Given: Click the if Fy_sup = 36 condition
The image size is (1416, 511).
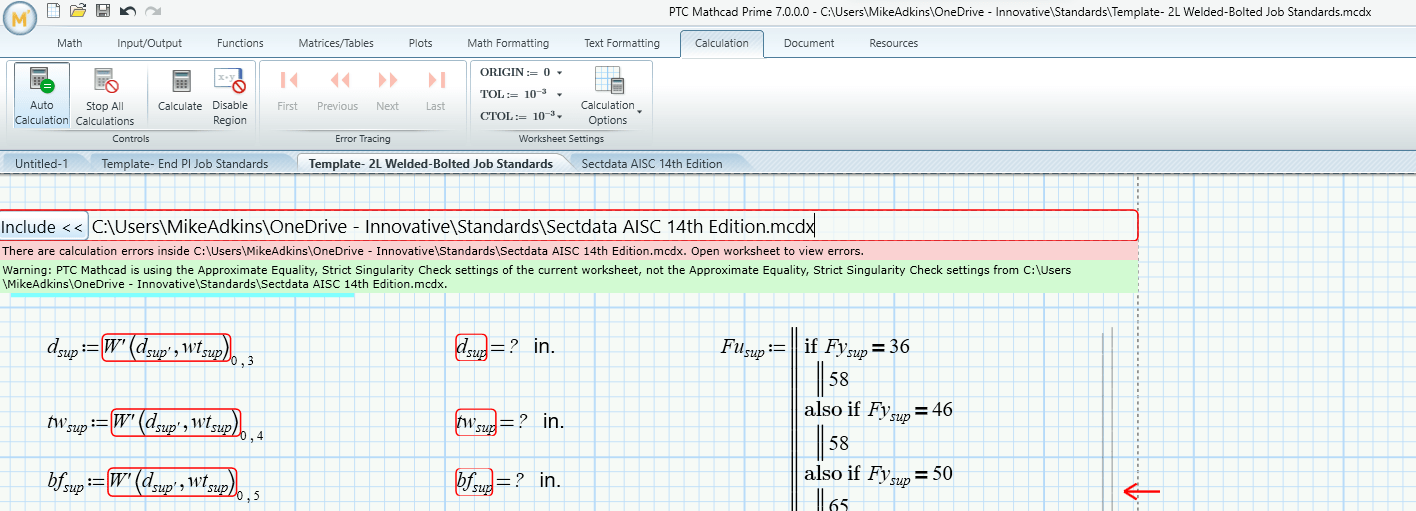Looking at the screenshot, I should coord(857,348).
